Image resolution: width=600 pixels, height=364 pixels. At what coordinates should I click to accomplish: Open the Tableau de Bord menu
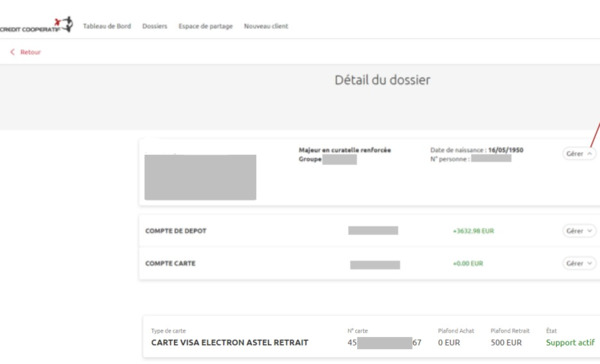[x=107, y=26]
